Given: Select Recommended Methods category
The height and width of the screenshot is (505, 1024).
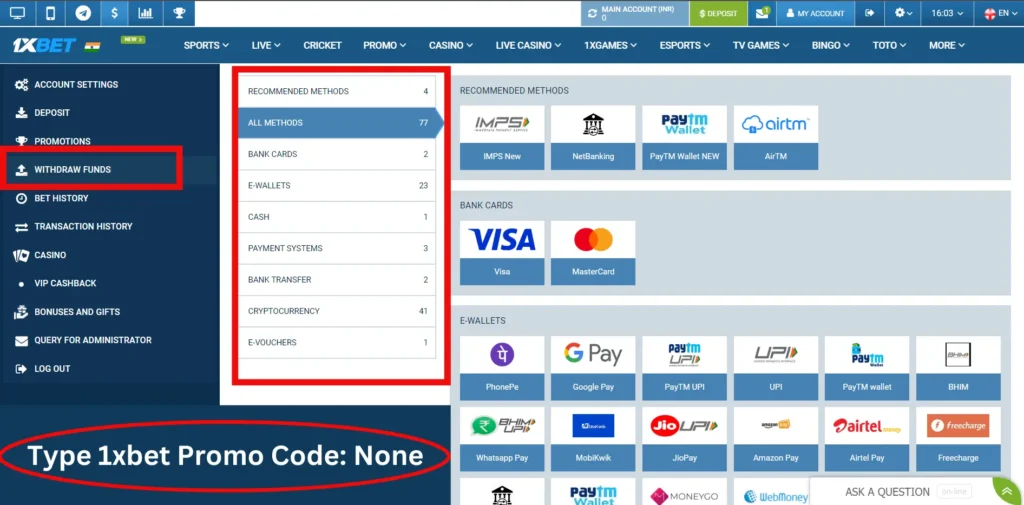Looking at the screenshot, I should coord(337,91).
